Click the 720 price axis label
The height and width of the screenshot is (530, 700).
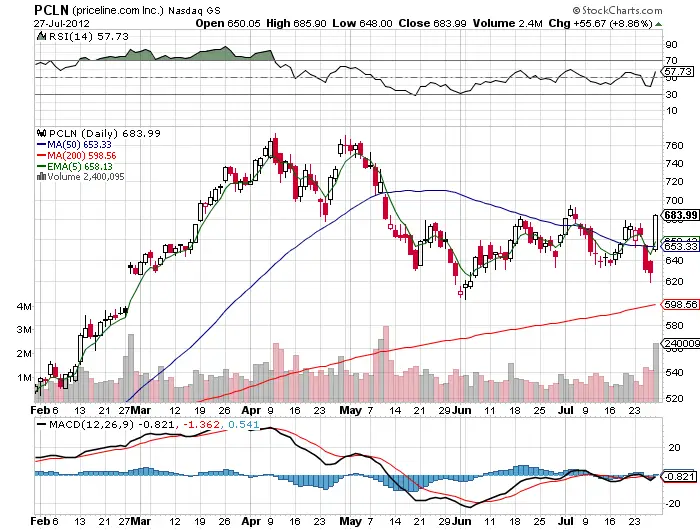click(x=674, y=182)
